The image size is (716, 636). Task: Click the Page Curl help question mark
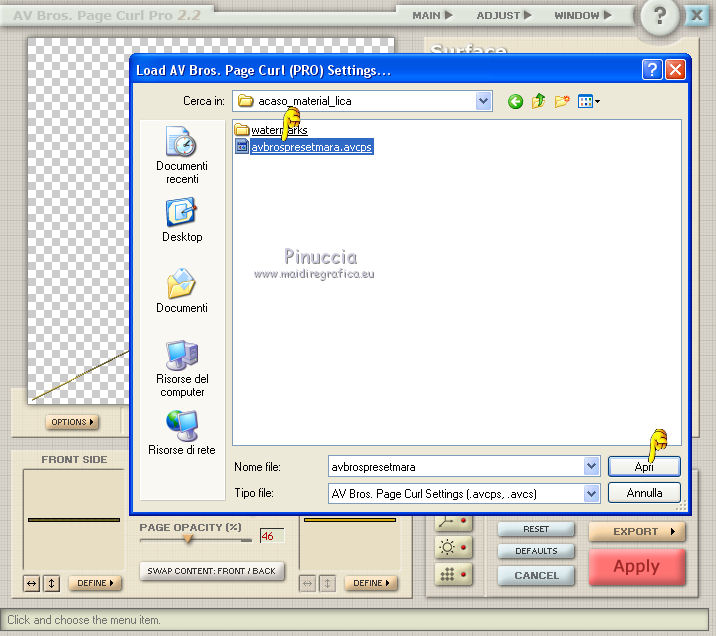(659, 16)
